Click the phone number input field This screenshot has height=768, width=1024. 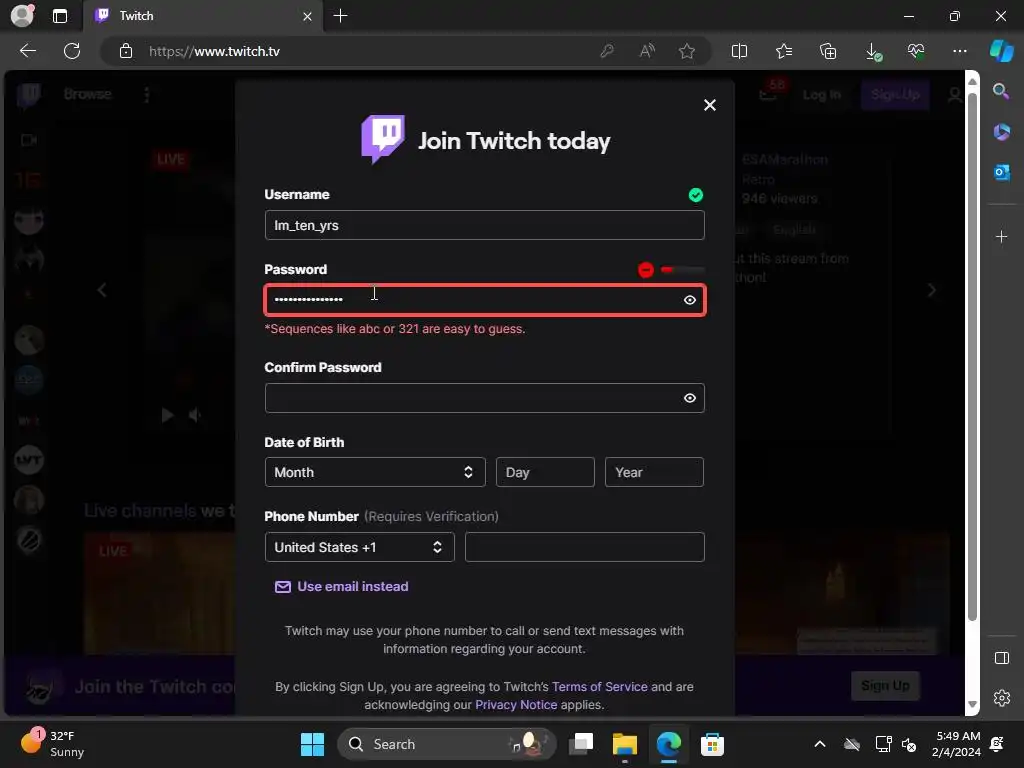(x=584, y=547)
